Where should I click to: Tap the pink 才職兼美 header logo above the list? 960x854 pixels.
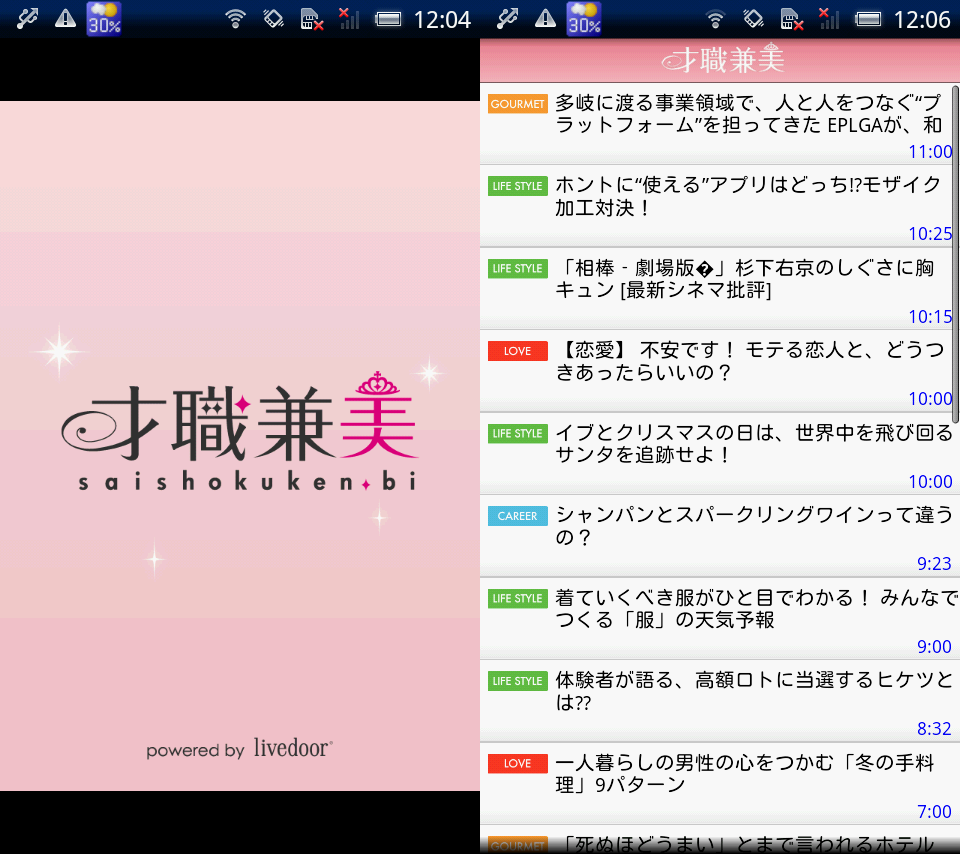pyautogui.click(x=723, y=59)
